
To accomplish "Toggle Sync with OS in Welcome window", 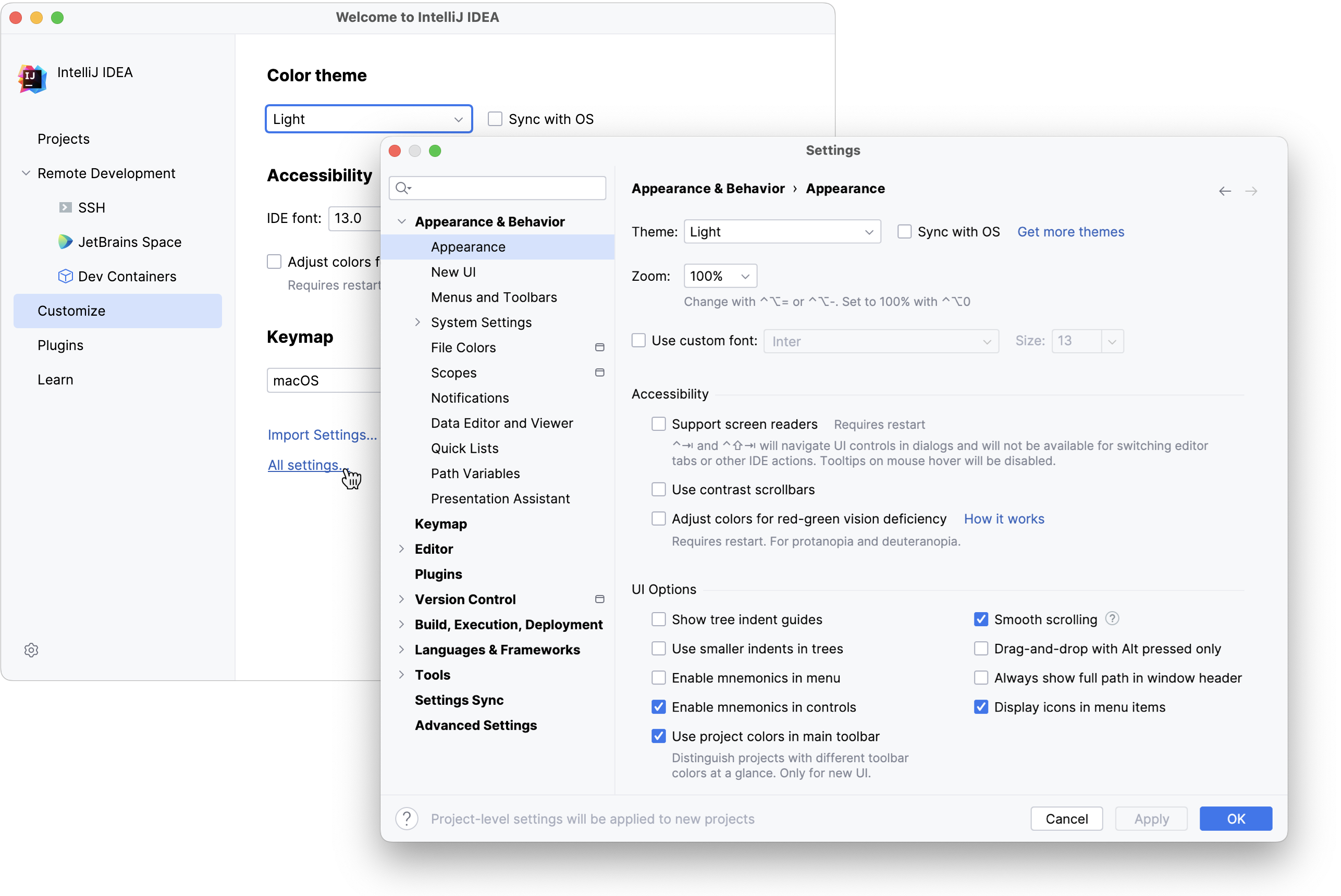I will pos(495,119).
